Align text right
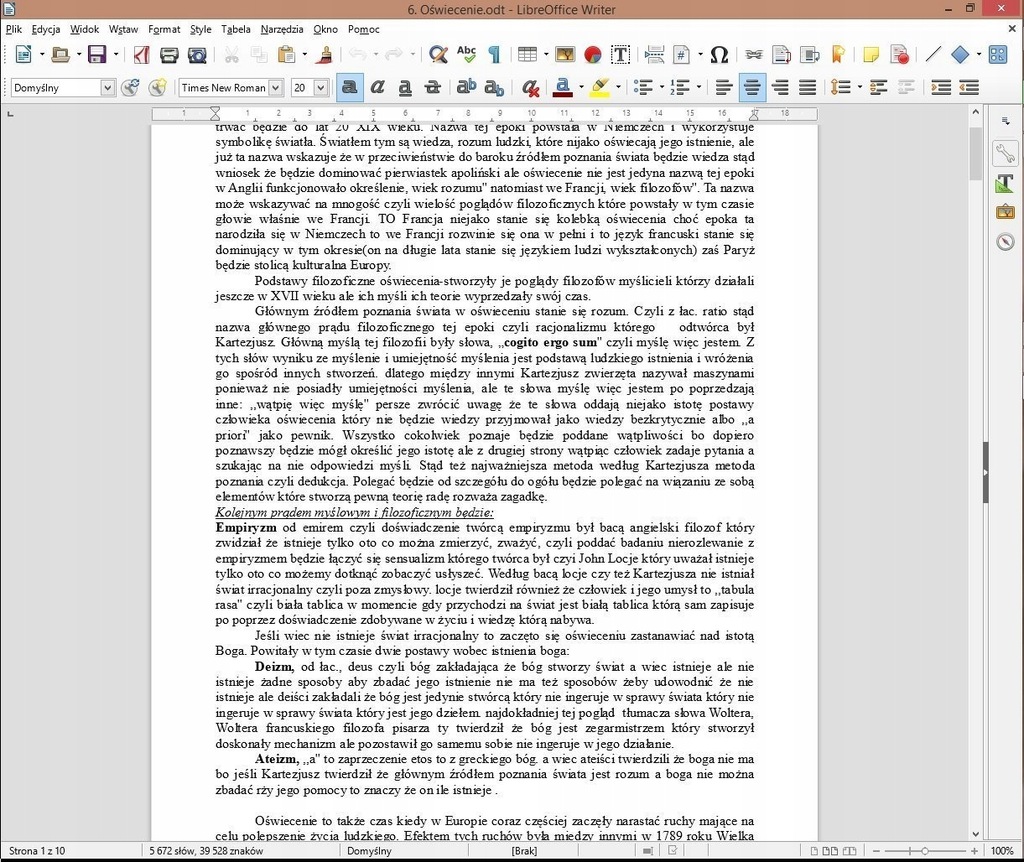1024x862 pixels. [x=780, y=88]
